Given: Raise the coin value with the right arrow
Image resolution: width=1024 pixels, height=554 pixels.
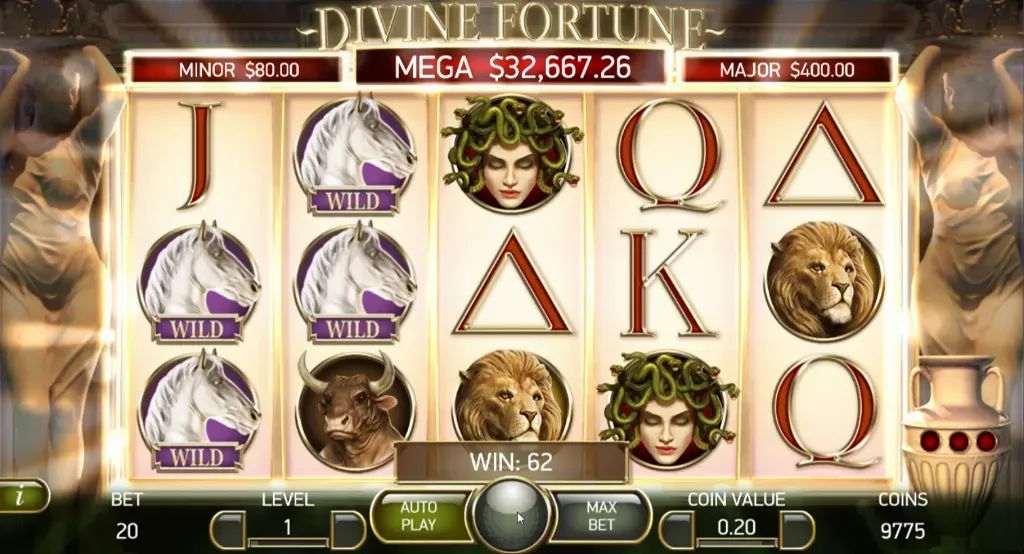Looking at the screenshot, I should pyautogui.click(x=797, y=529).
